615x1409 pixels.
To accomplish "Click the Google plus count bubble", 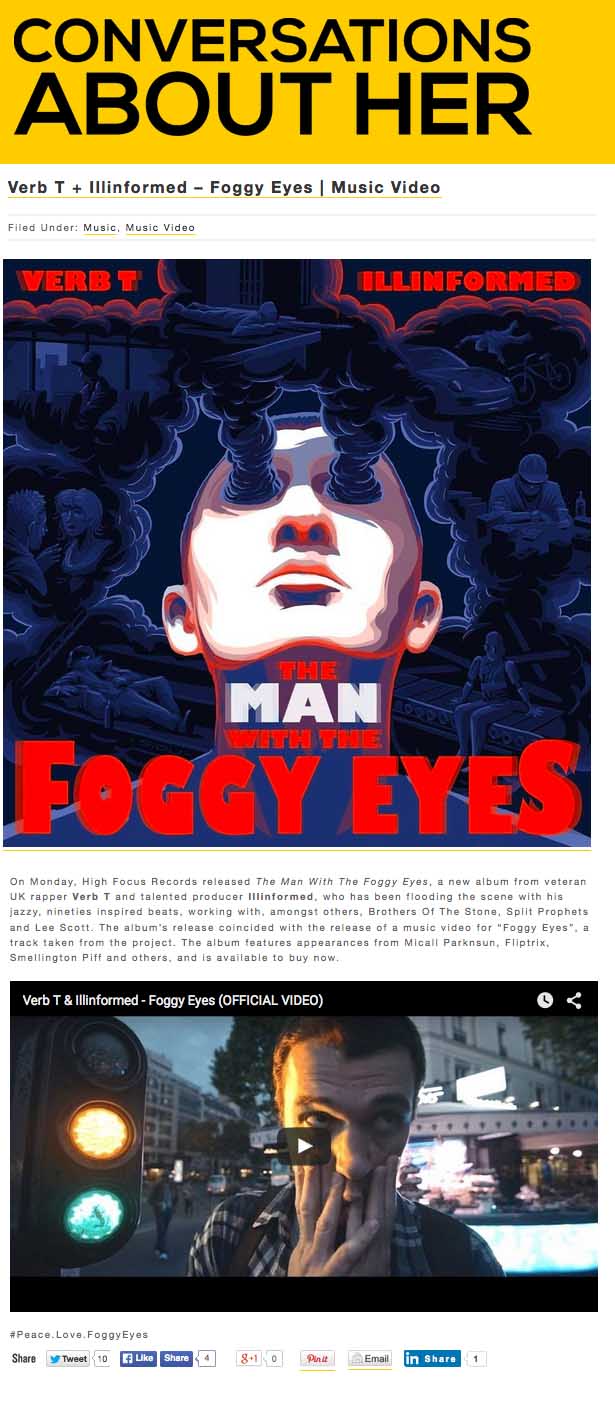I will coord(274,1359).
